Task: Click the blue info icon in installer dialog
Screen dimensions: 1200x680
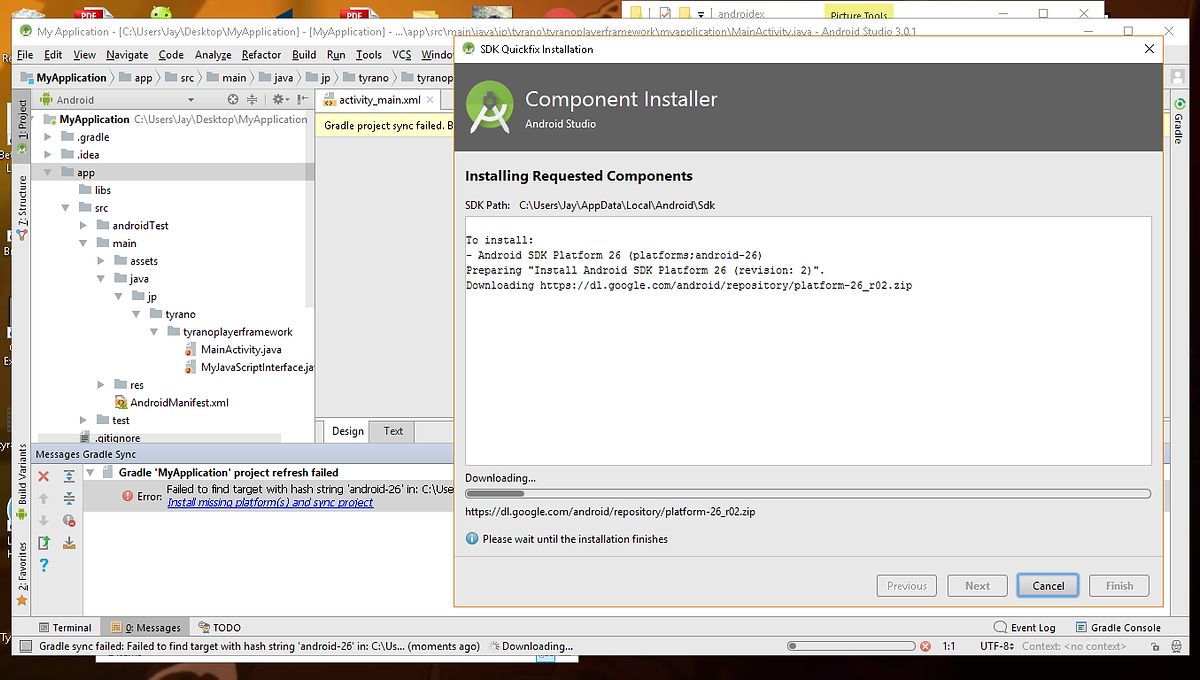Action: (472, 538)
